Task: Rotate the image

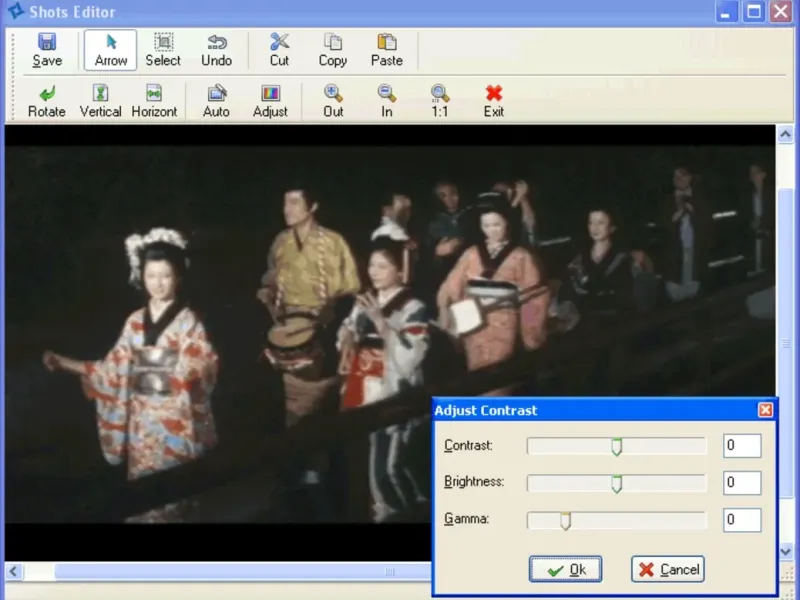Action: click(47, 101)
